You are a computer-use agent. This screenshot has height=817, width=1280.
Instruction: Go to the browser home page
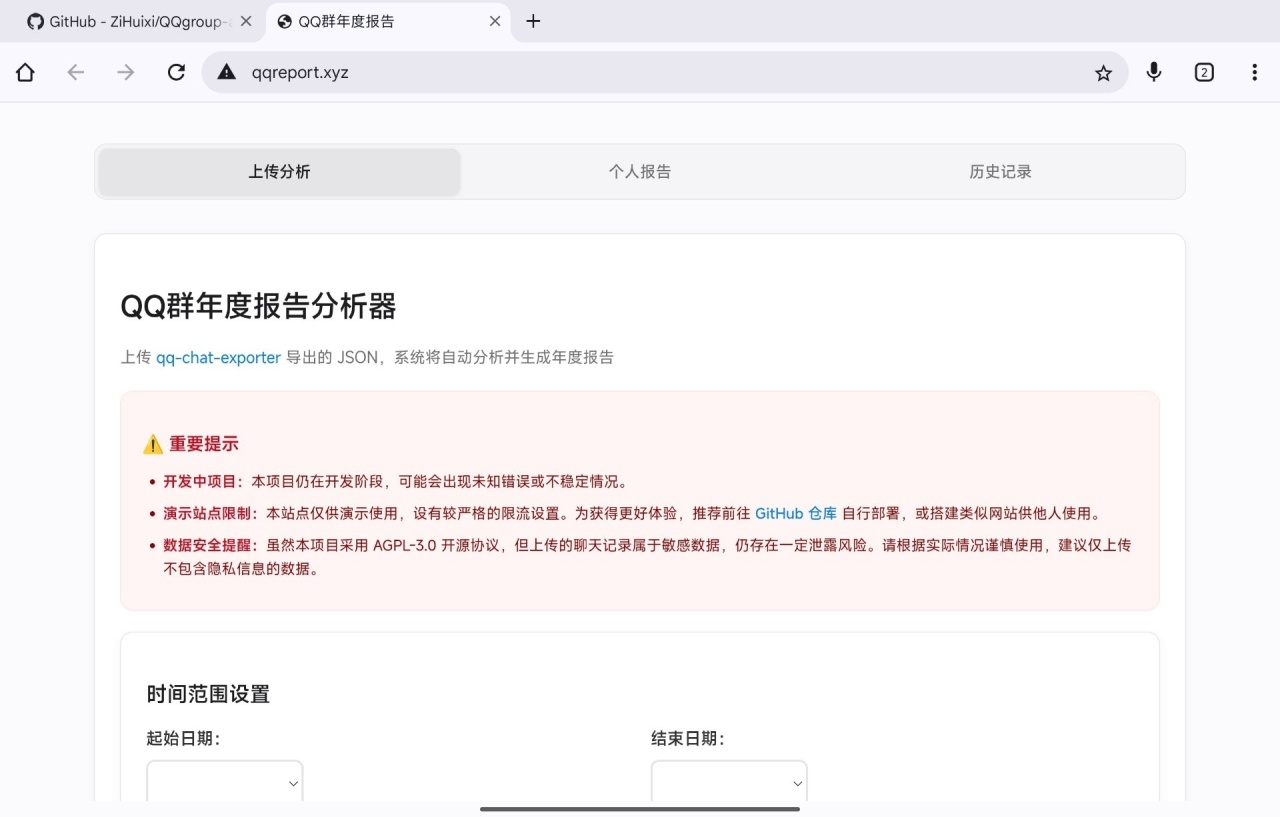click(26, 72)
